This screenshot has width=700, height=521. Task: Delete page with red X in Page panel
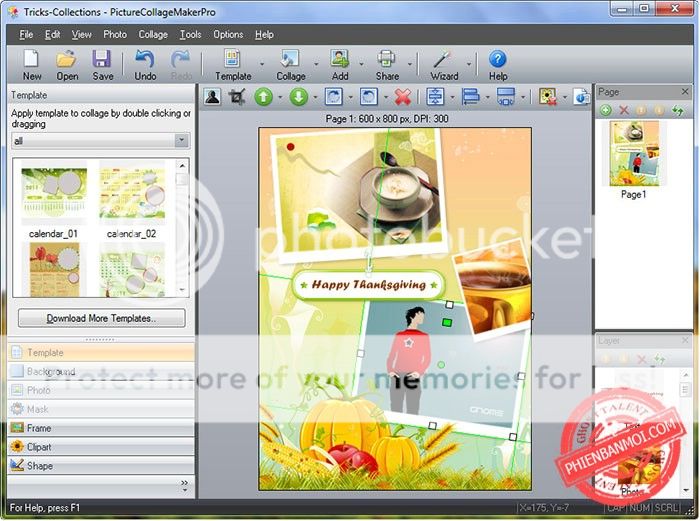(624, 110)
